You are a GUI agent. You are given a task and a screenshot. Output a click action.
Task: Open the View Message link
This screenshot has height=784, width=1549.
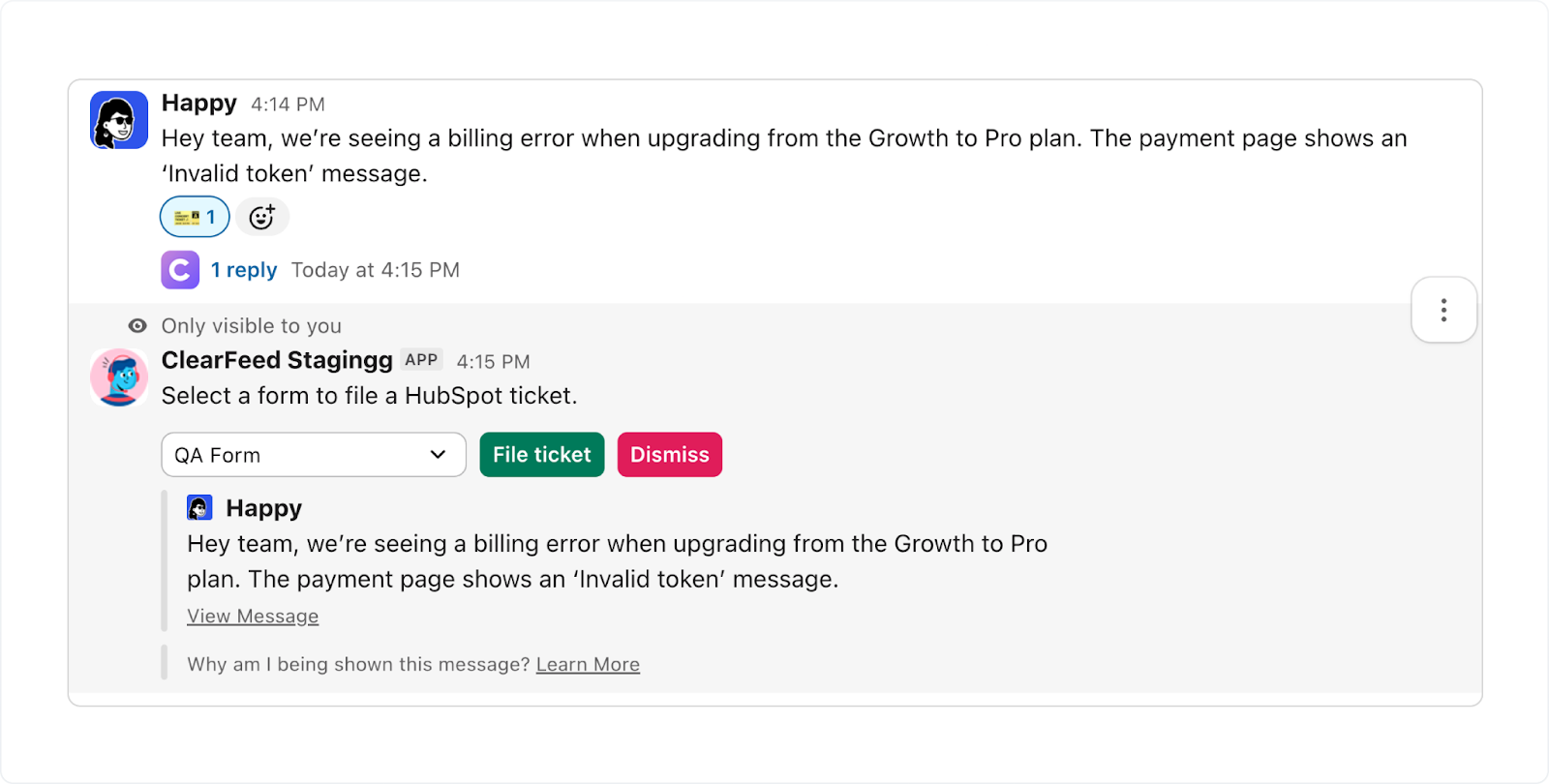click(253, 616)
